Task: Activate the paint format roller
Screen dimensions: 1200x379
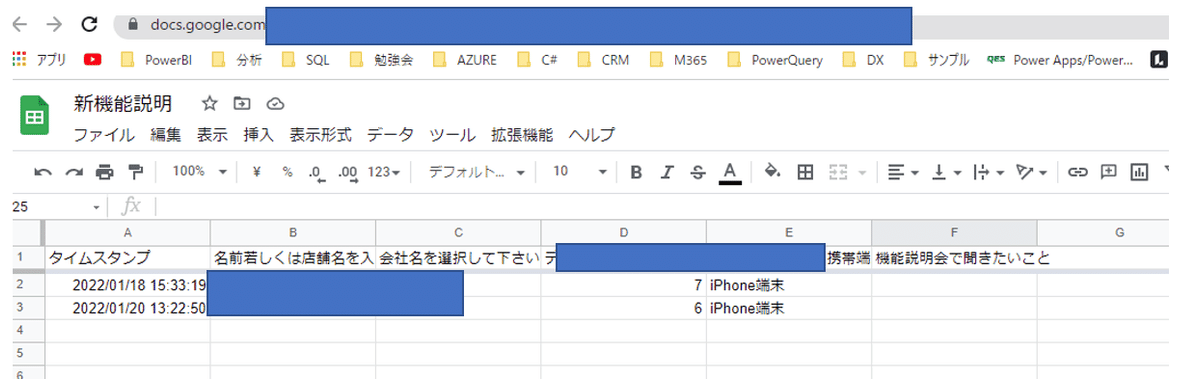Action: coord(136,172)
